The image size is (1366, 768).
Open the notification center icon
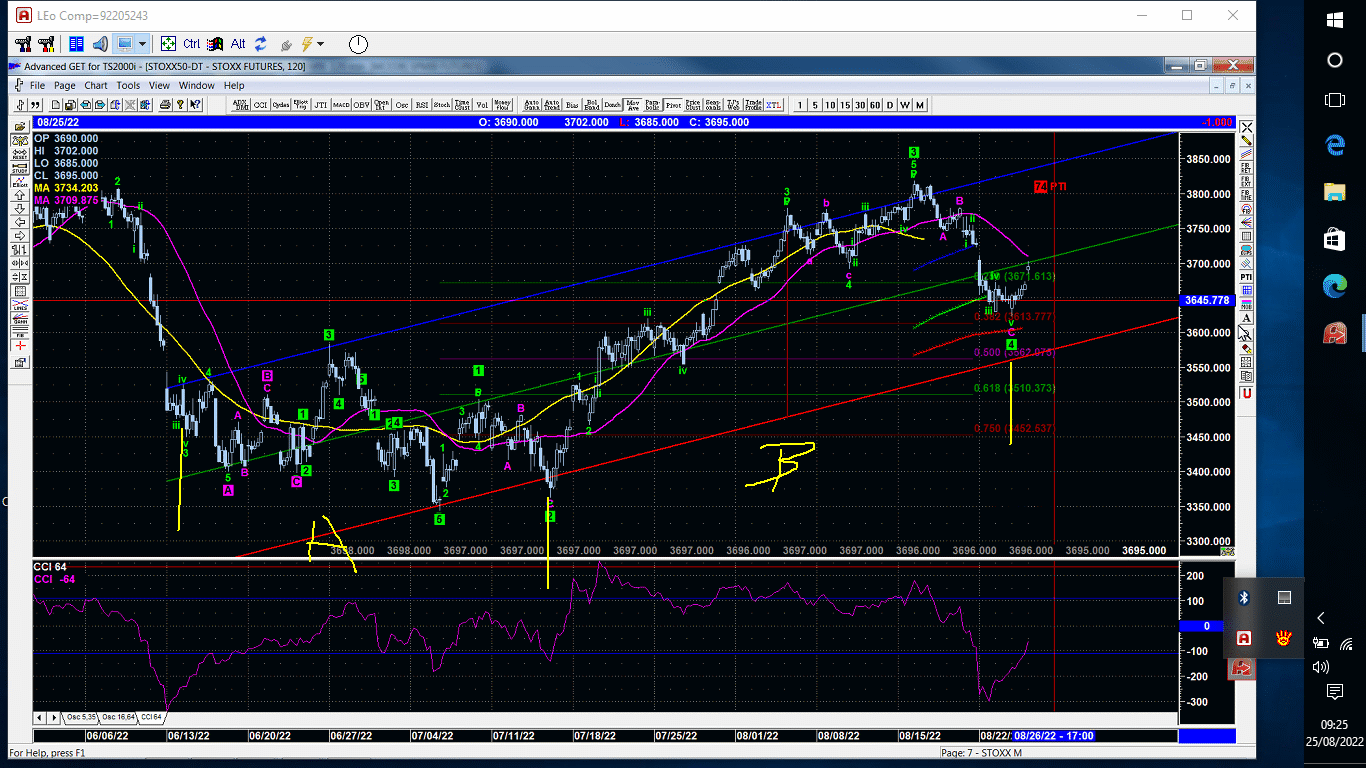[1335, 692]
